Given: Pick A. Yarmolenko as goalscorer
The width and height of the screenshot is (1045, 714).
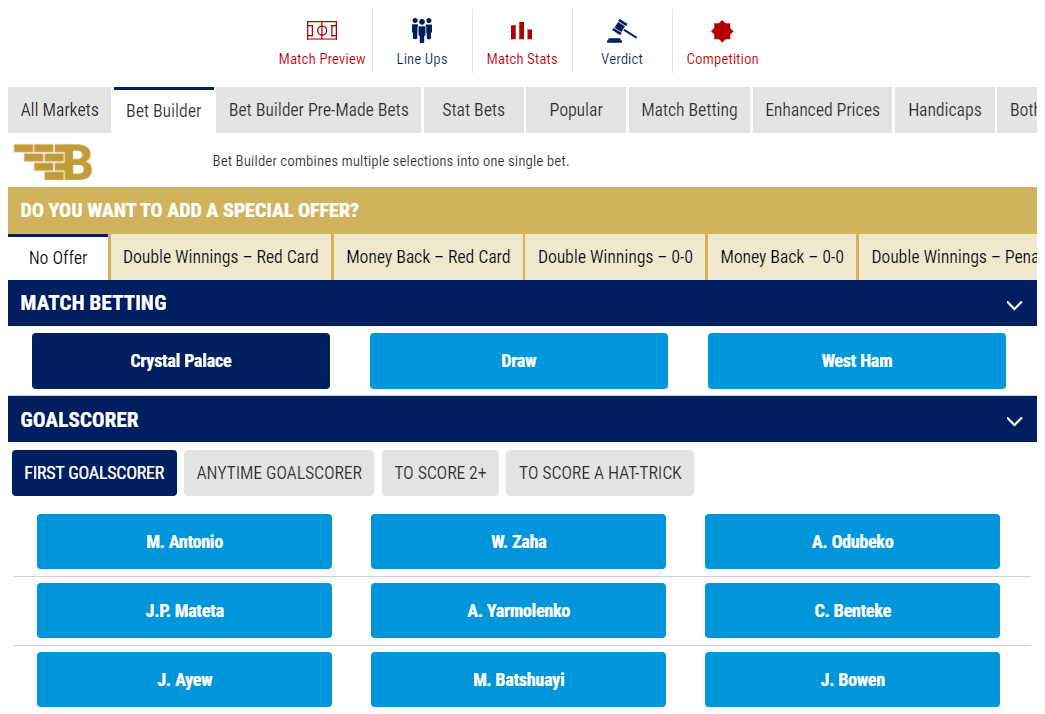Looking at the screenshot, I should pyautogui.click(x=519, y=611).
